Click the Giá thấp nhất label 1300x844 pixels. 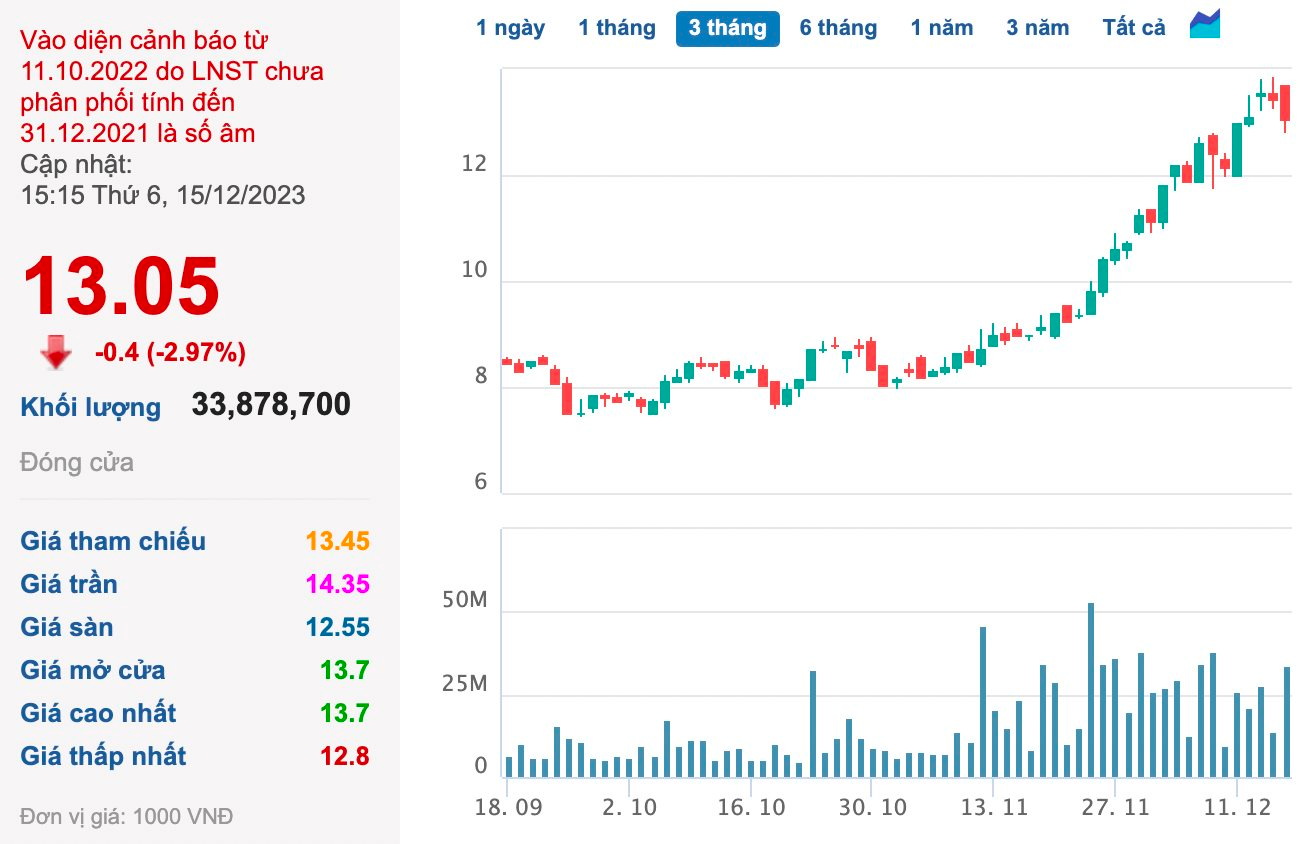[x=103, y=756]
